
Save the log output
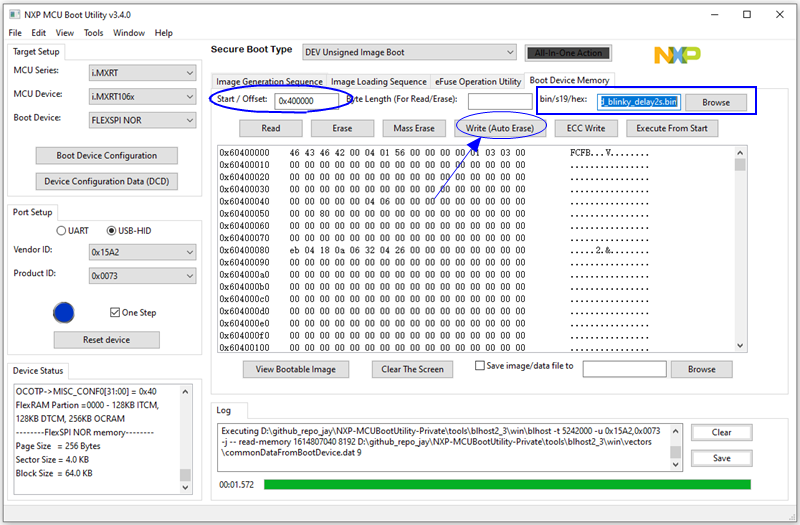tap(721, 458)
